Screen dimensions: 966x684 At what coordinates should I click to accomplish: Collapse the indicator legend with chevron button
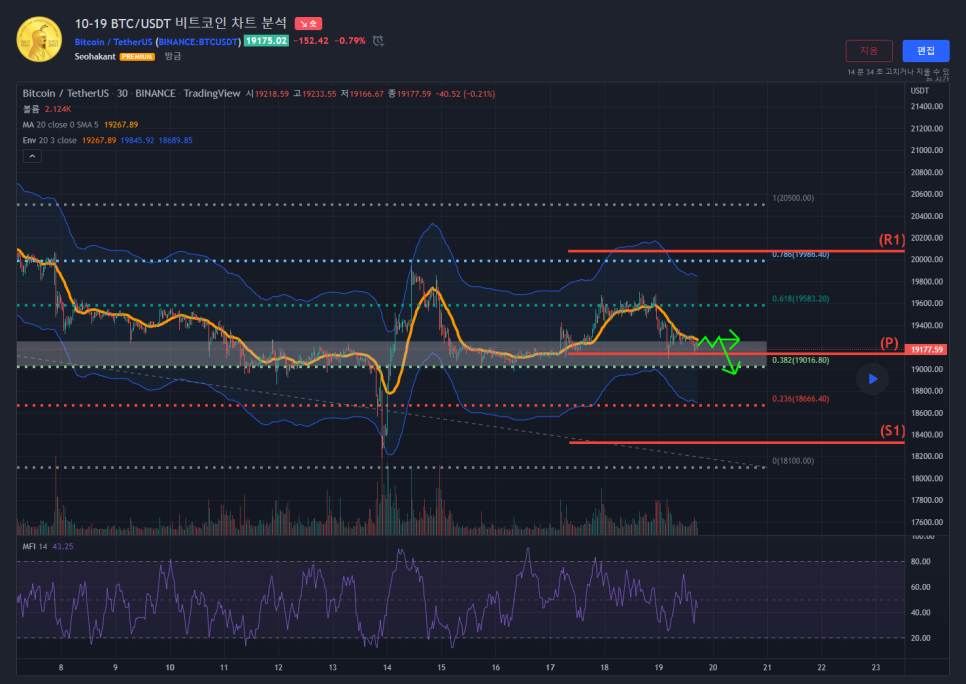click(x=32, y=156)
